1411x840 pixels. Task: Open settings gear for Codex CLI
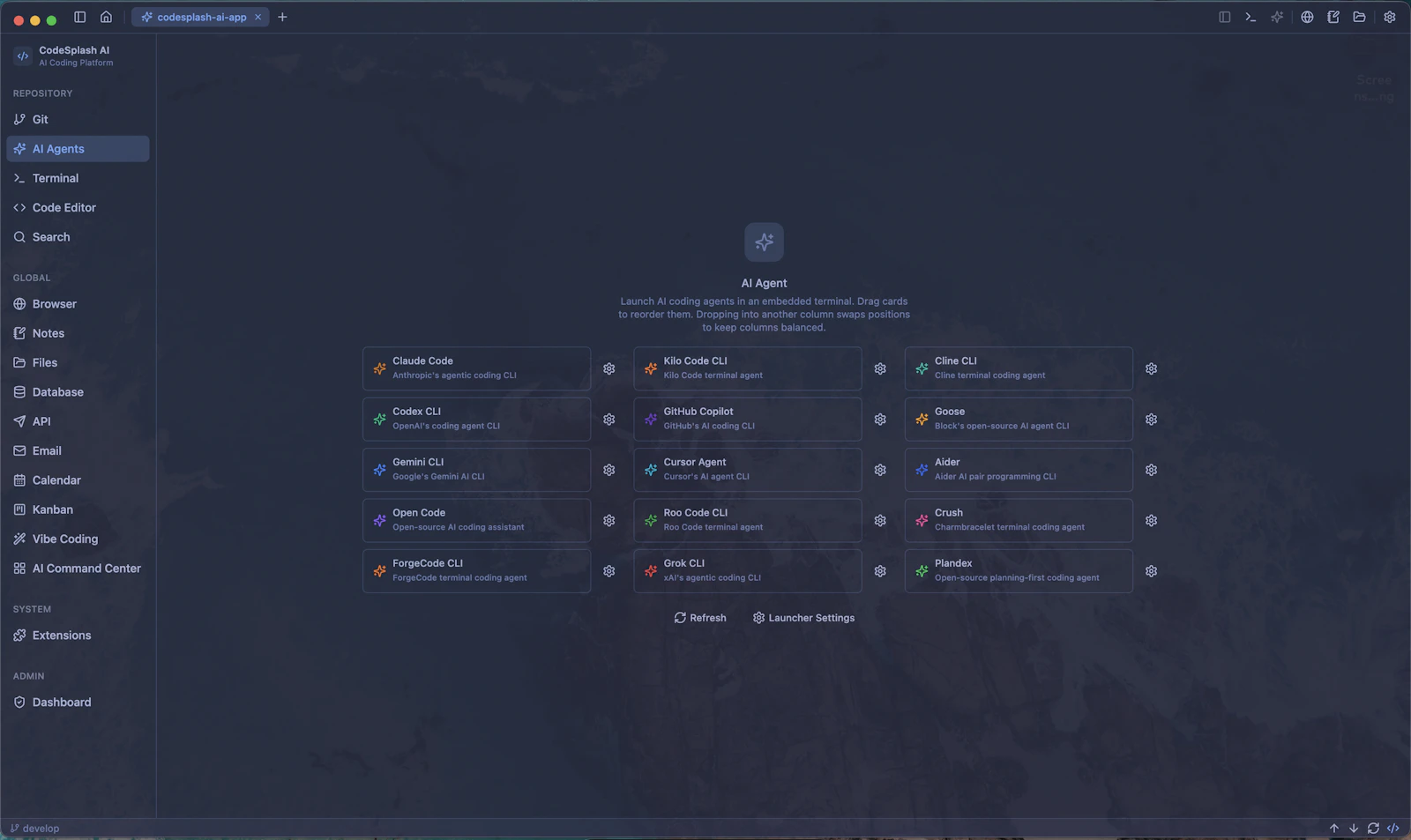pyautogui.click(x=609, y=420)
